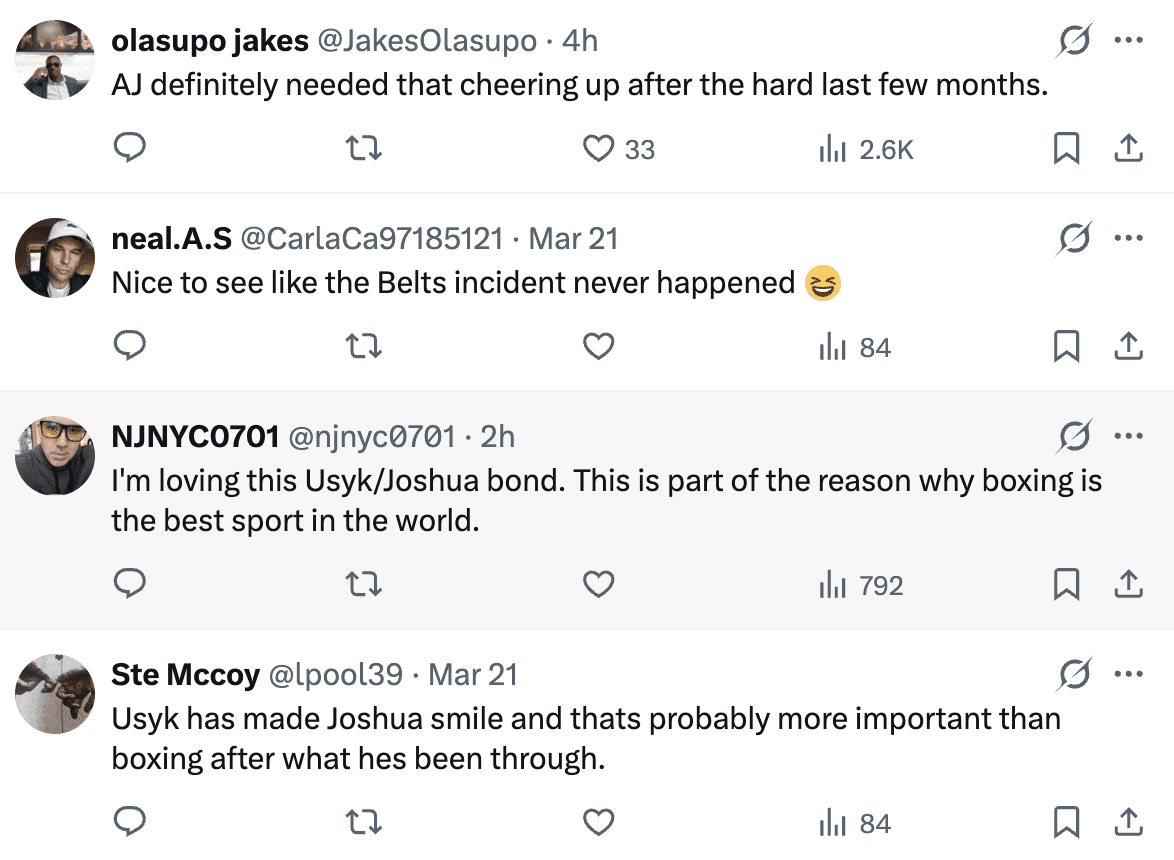Screen dimensions: 1174x860
Task: Share olasupo jakes' tweet
Action: point(1128,149)
